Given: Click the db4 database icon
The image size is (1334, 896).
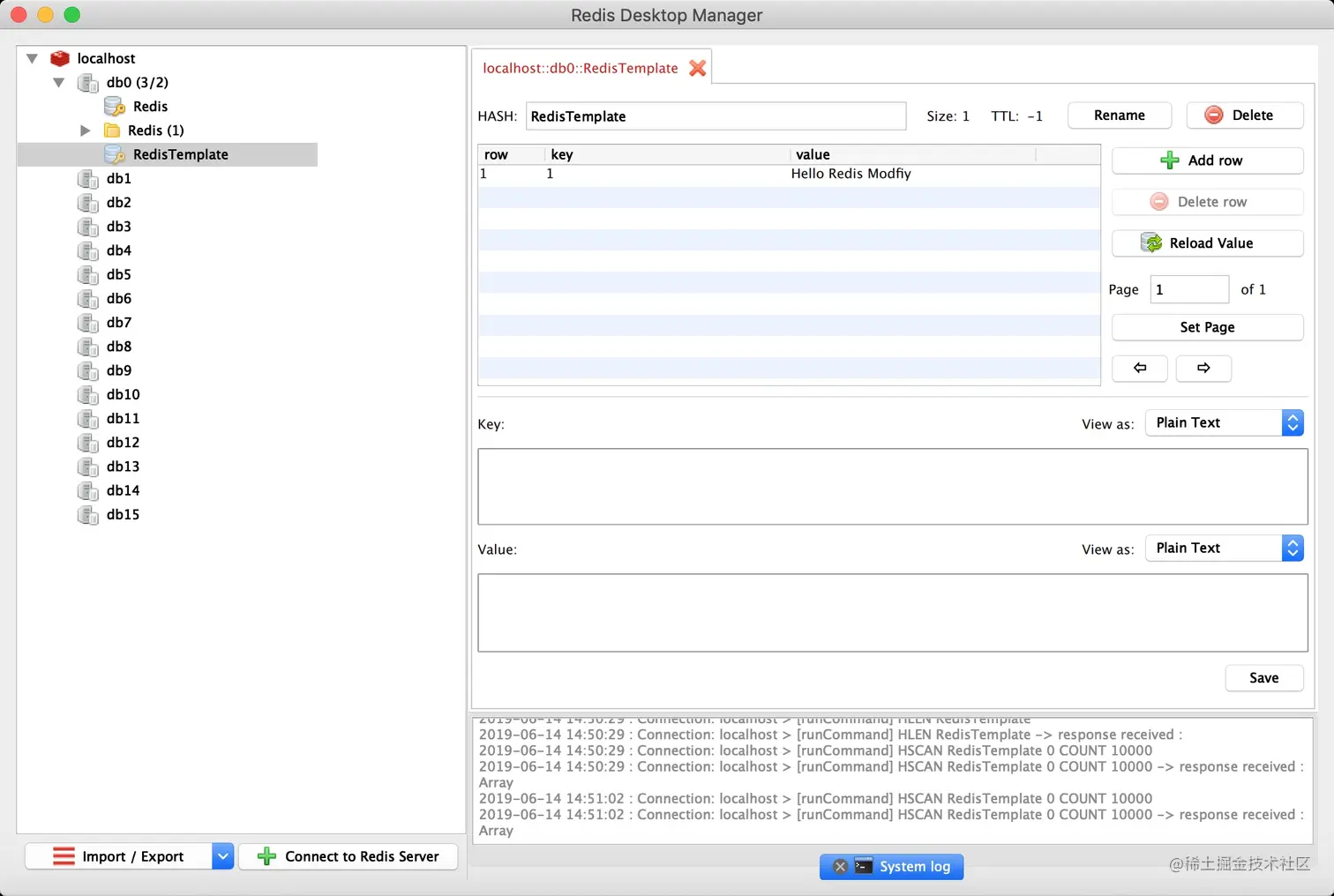Looking at the screenshot, I should [88, 250].
